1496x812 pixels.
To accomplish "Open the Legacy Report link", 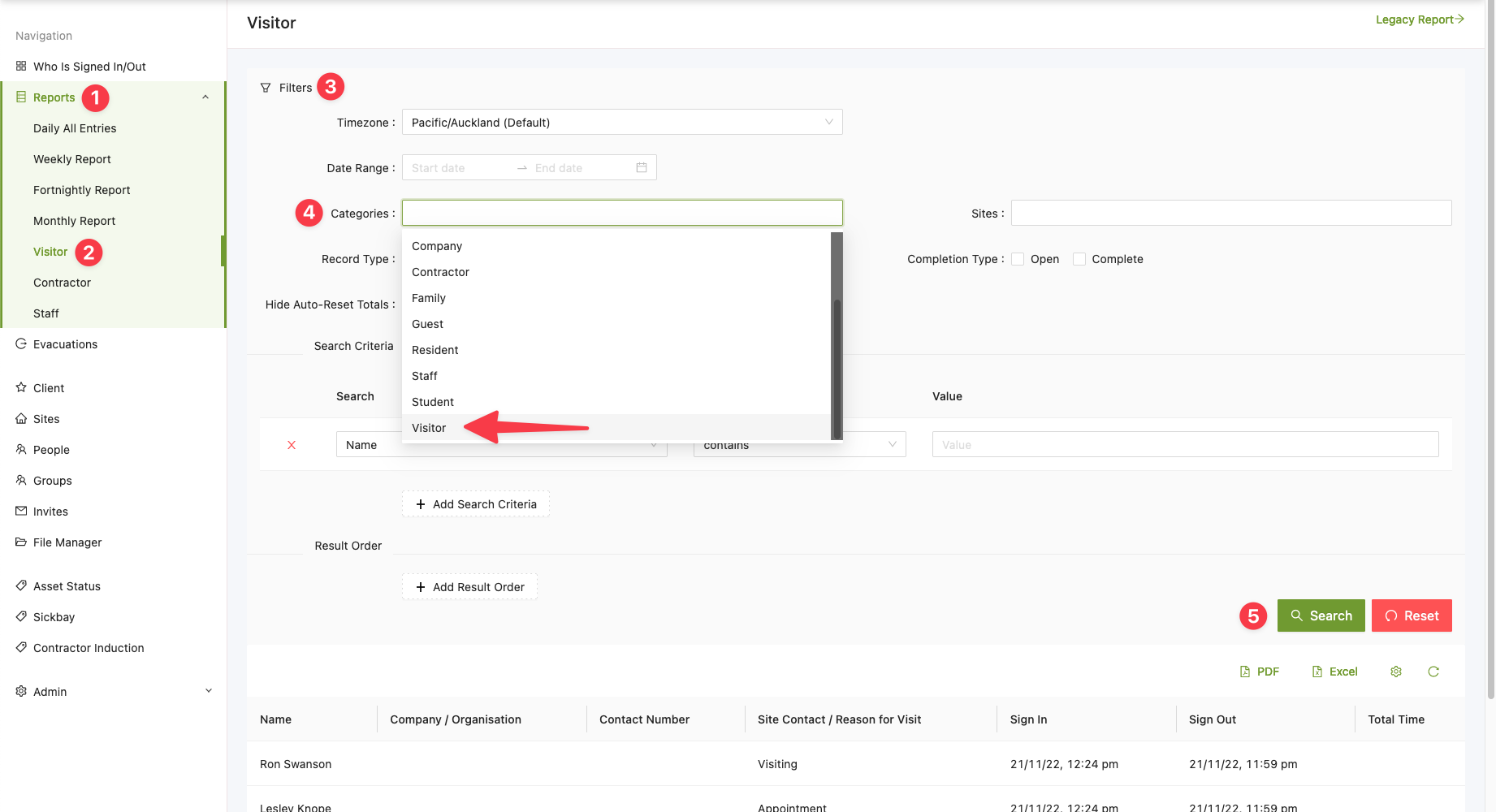I will 1419,19.
